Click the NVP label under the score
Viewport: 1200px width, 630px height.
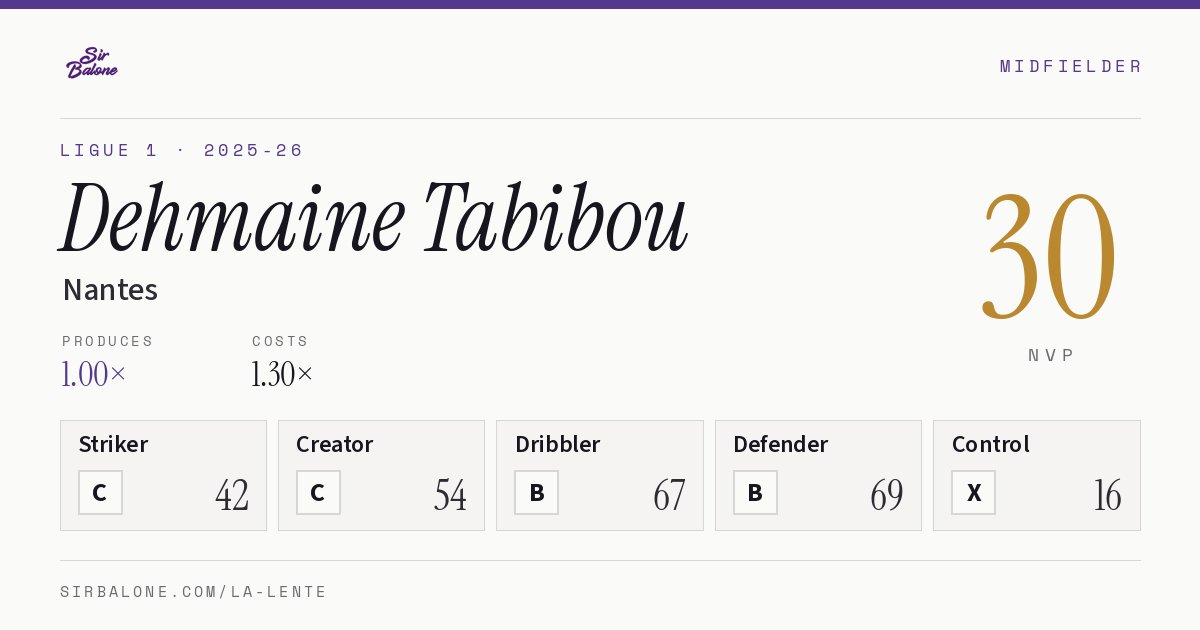(x=1050, y=355)
